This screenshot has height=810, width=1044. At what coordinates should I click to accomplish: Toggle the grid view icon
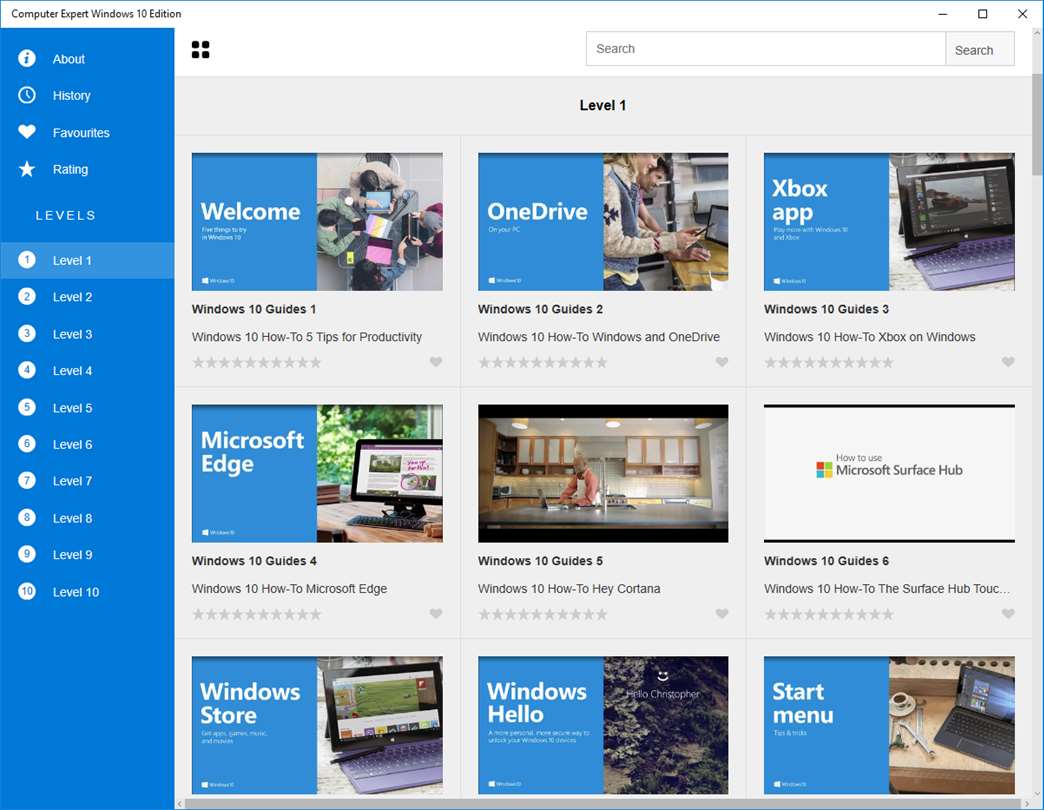tap(200, 49)
